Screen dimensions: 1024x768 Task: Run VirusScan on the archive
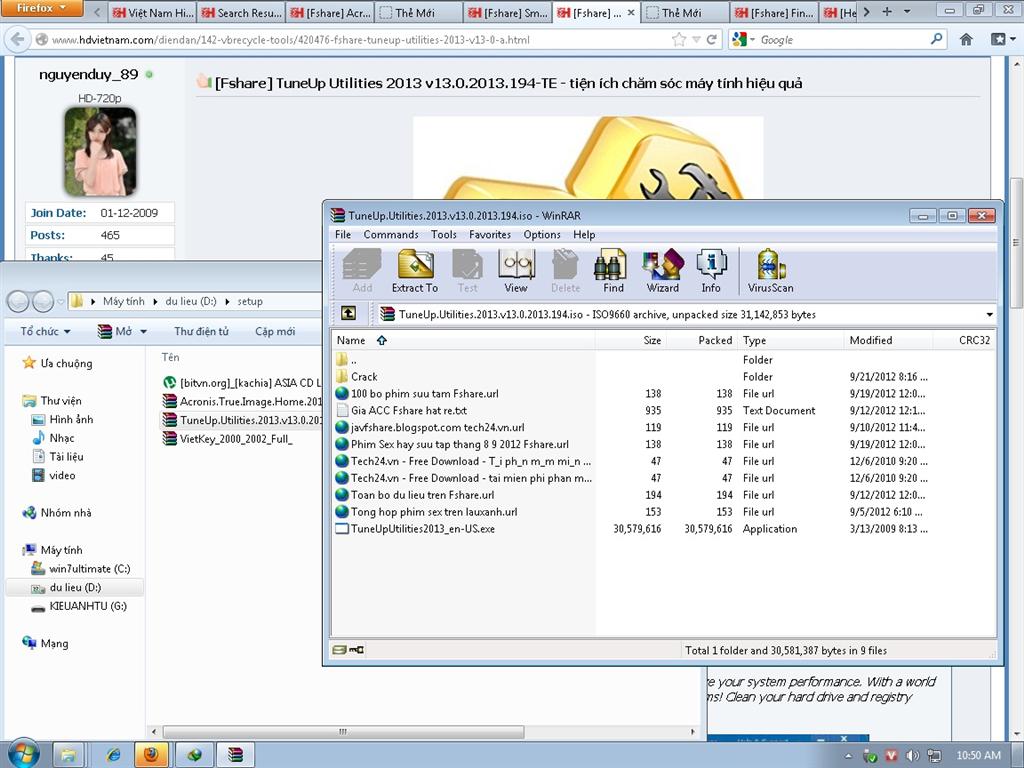tap(771, 270)
